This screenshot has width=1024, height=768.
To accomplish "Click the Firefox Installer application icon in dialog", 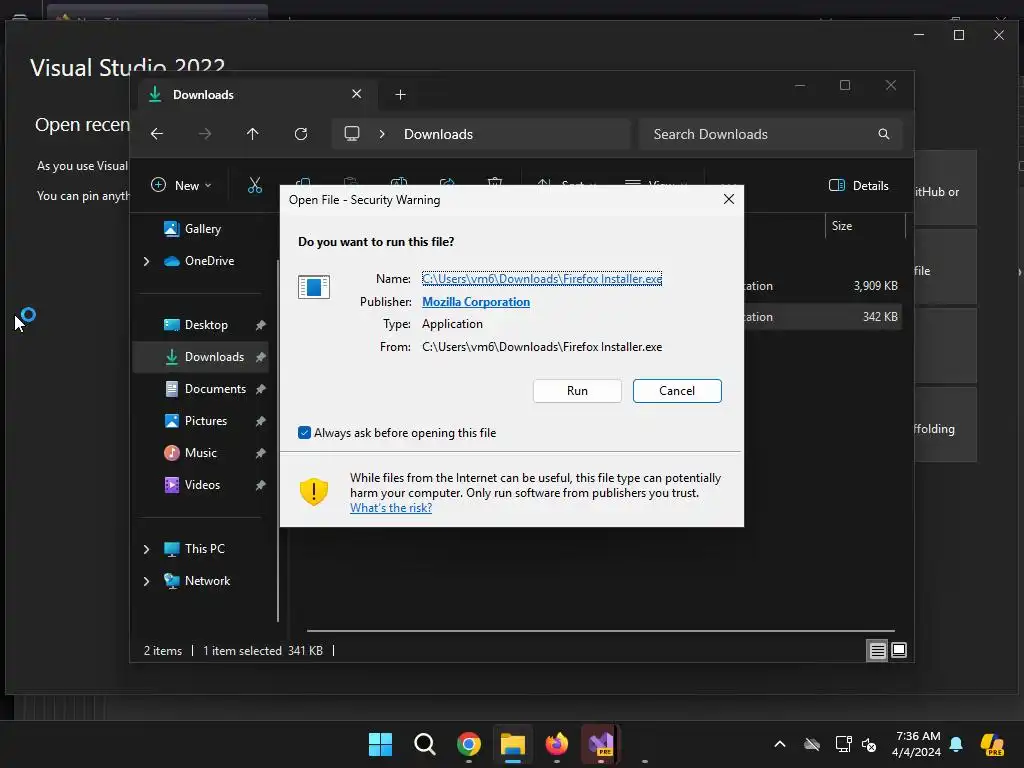I will tap(314, 287).
